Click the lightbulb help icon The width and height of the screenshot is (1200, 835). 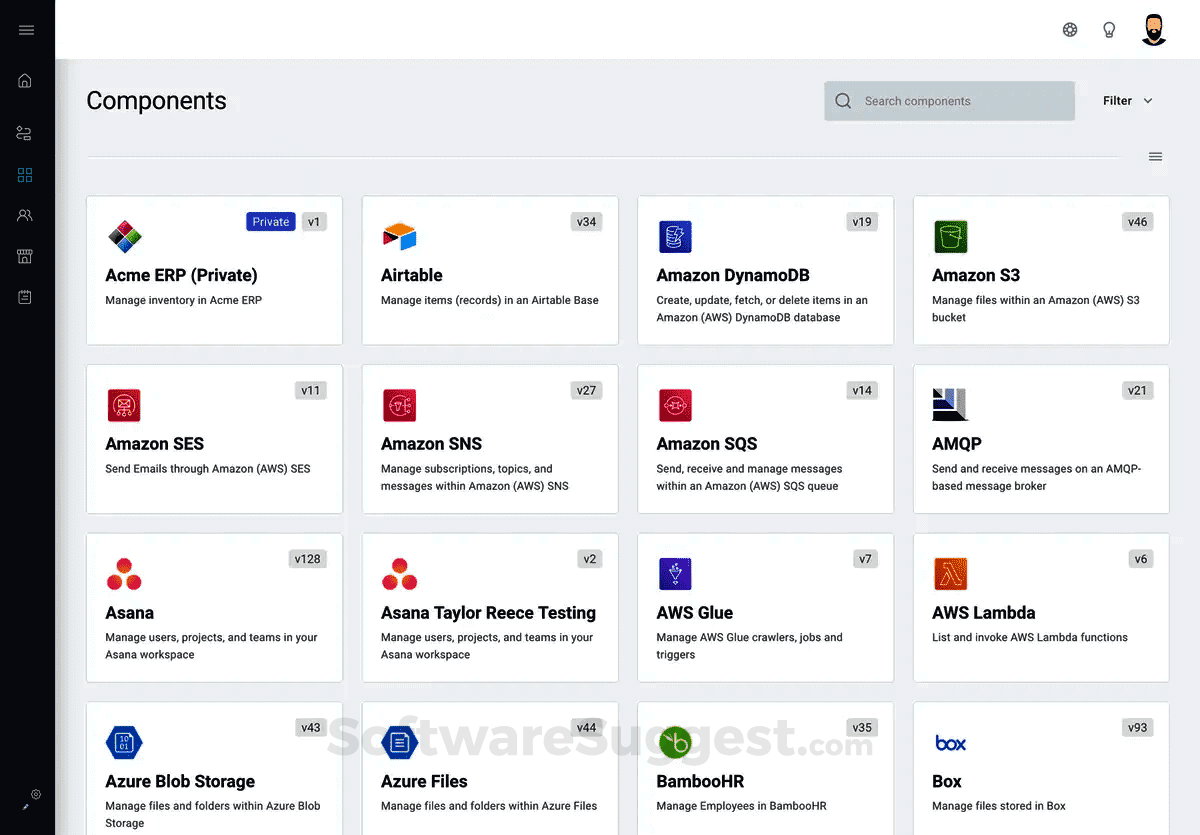pos(1109,29)
